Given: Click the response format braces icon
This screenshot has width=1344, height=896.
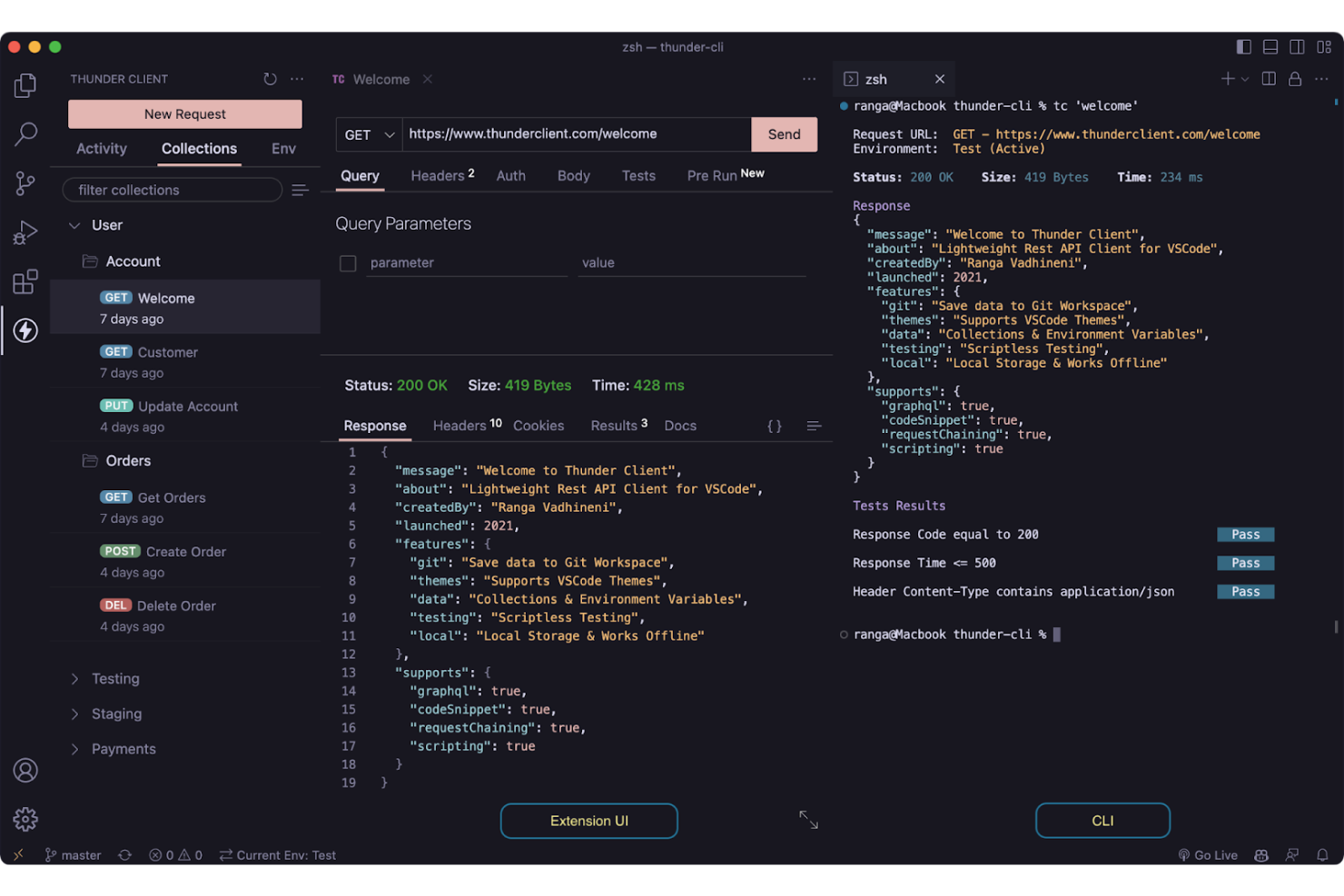Looking at the screenshot, I should (x=775, y=426).
